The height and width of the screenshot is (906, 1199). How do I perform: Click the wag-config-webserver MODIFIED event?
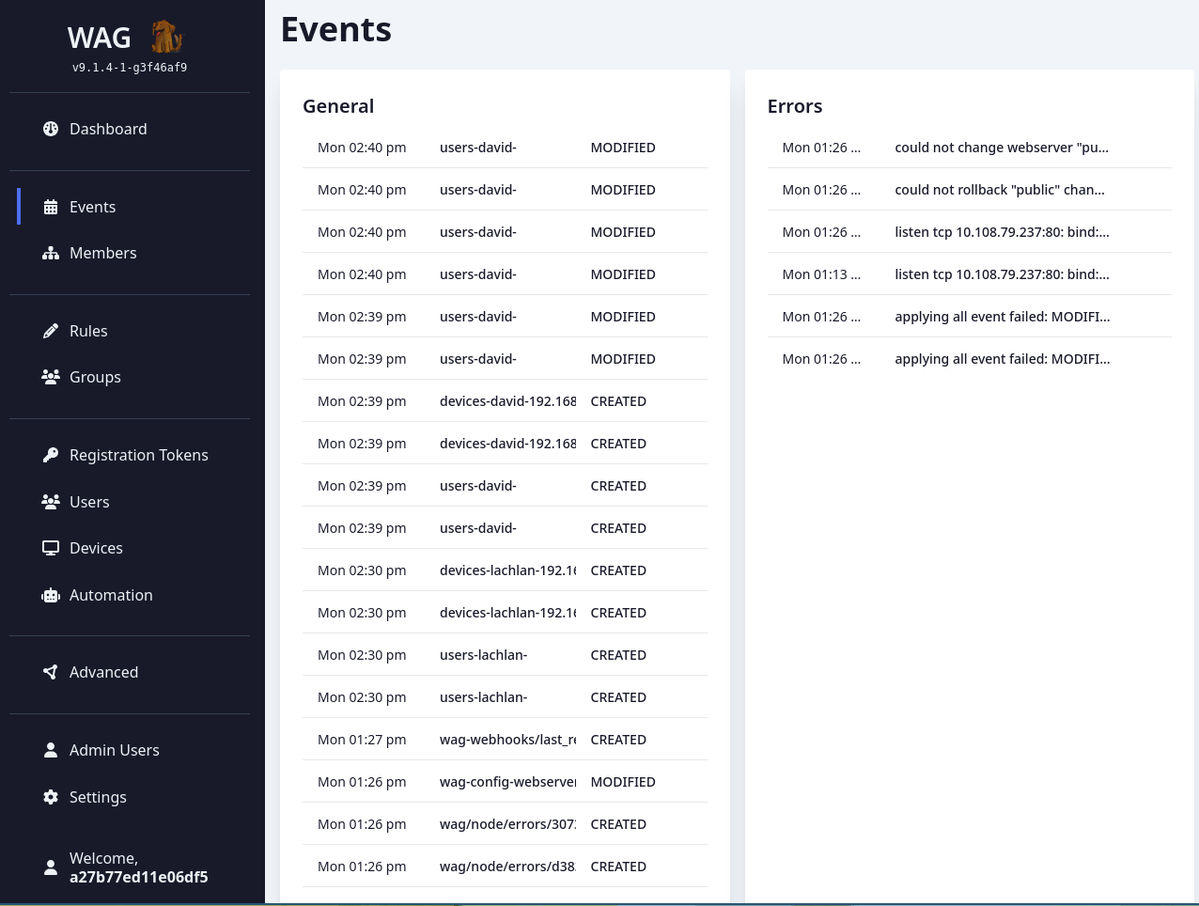(505, 782)
